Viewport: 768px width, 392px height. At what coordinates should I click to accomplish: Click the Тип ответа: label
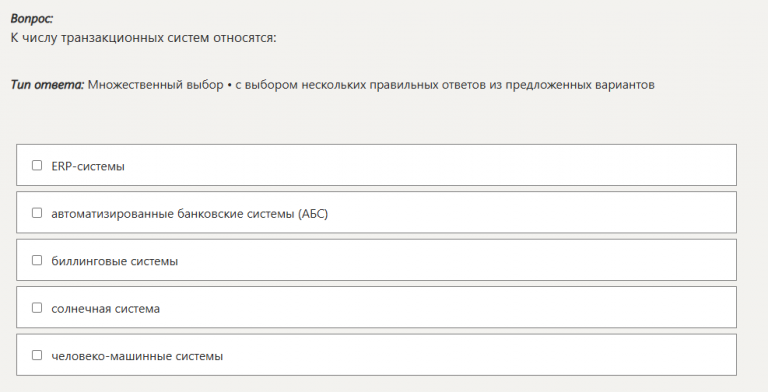tap(48, 85)
